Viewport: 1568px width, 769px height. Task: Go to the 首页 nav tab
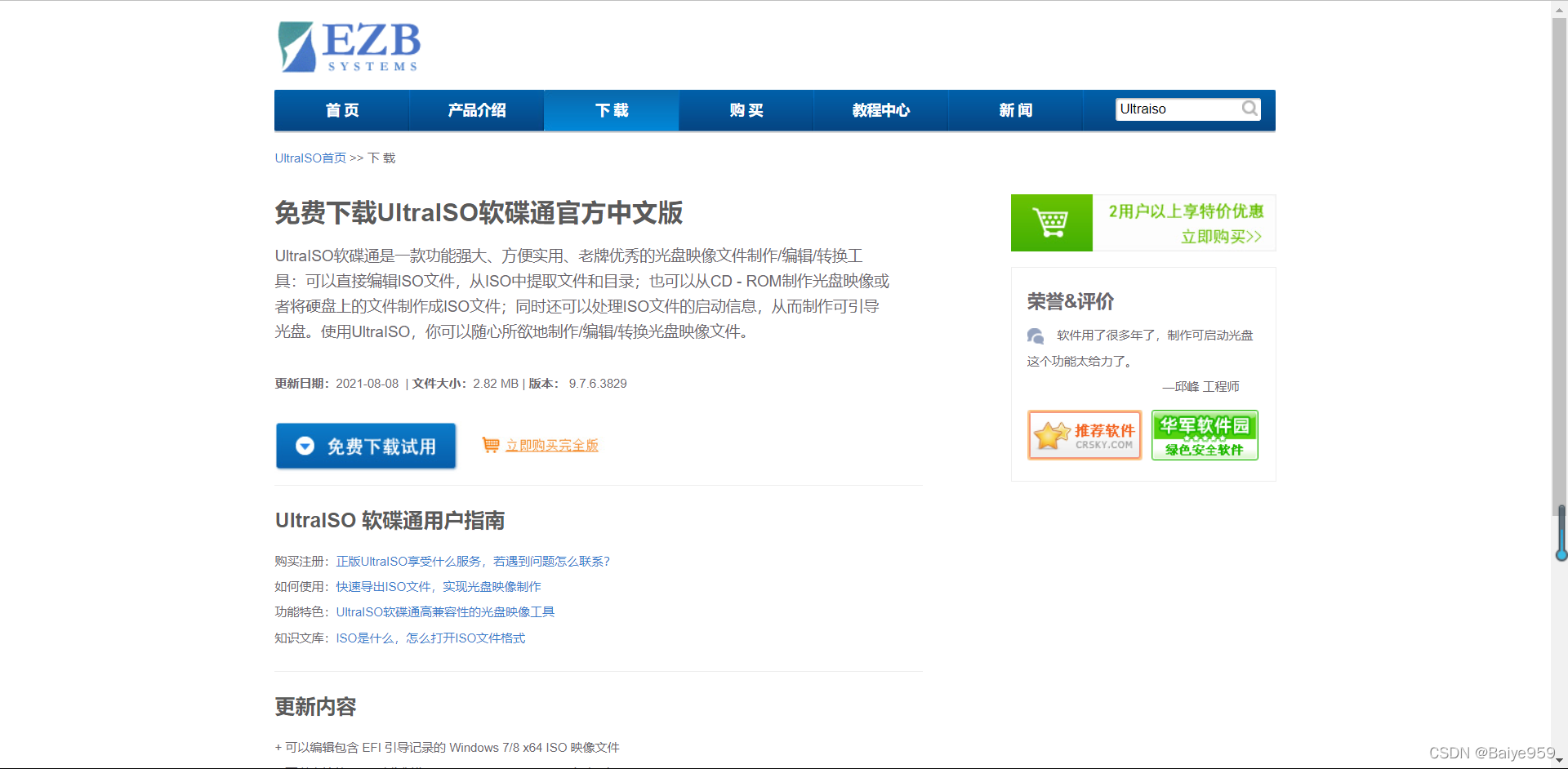pos(342,110)
